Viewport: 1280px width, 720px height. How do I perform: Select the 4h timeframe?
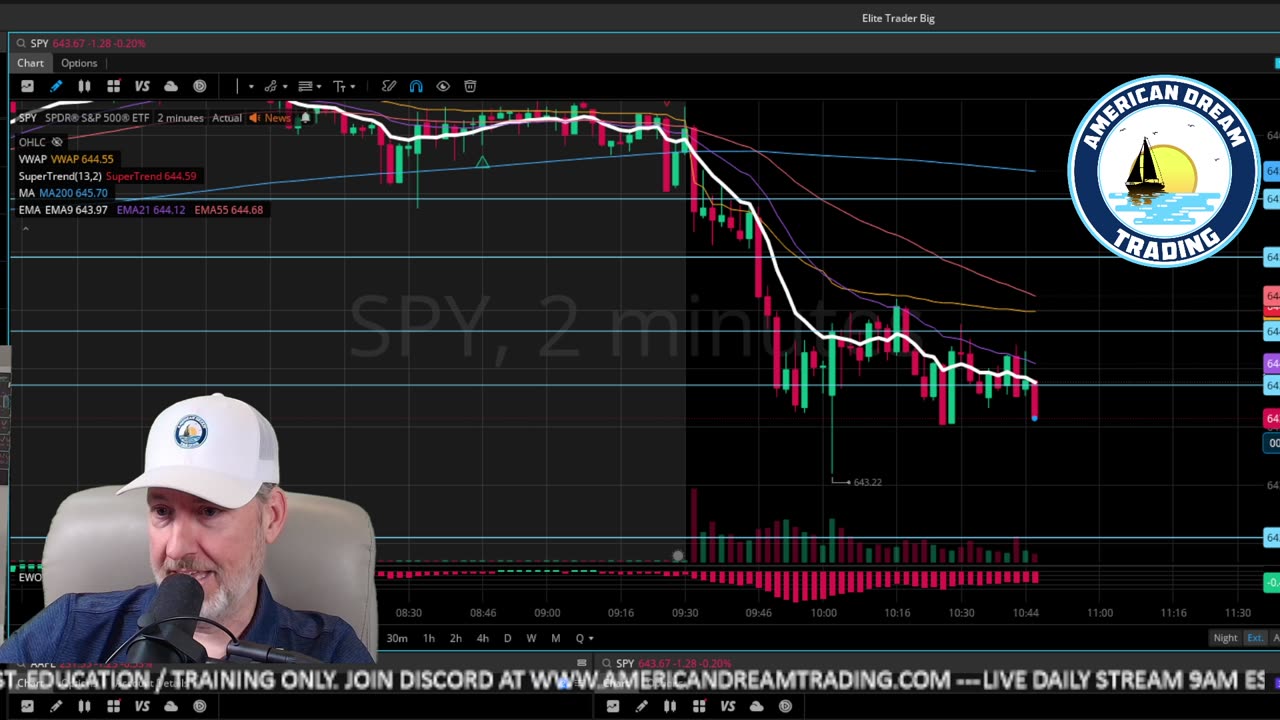pos(483,638)
